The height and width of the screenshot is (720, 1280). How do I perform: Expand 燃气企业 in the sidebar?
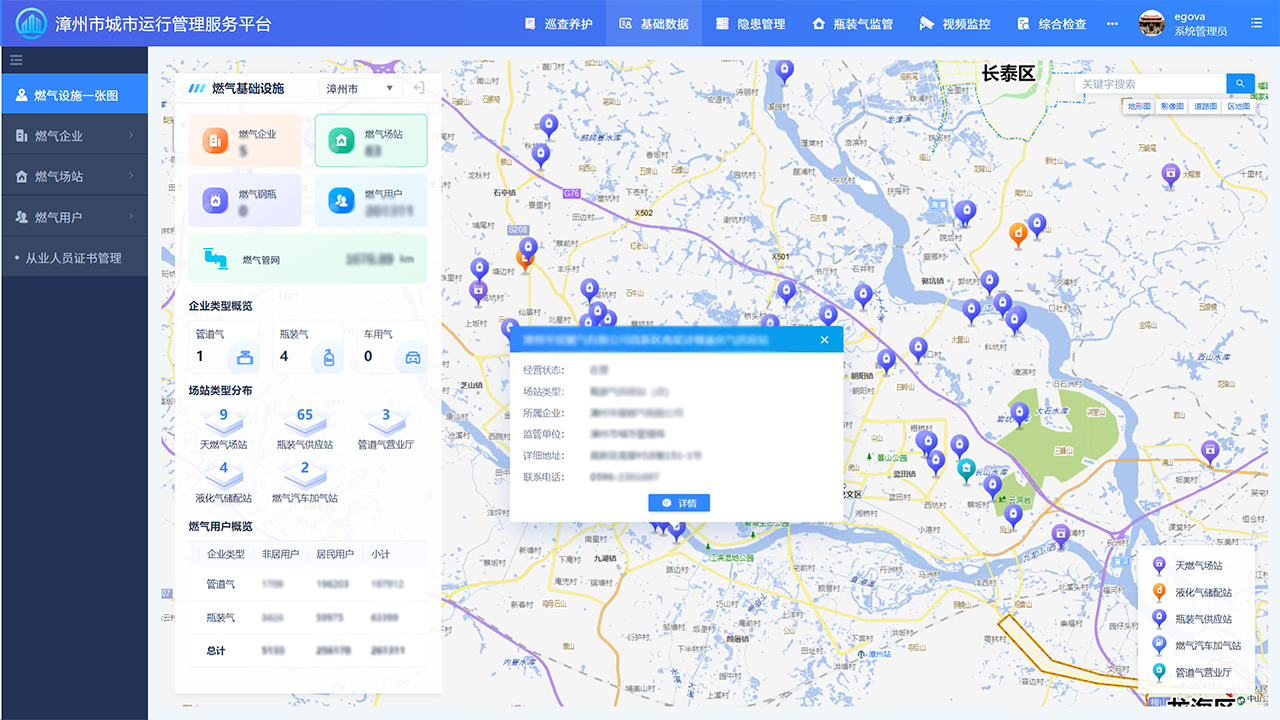(74, 136)
